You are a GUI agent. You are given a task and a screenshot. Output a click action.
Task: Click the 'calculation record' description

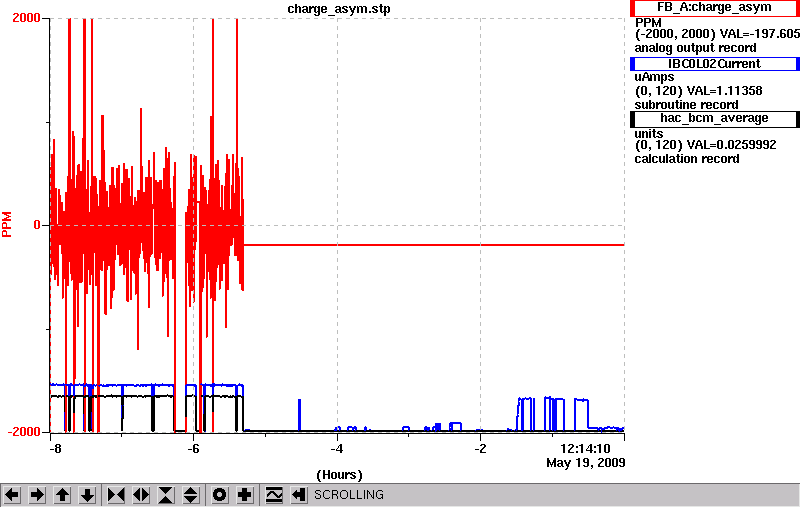click(x=687, y=159)
